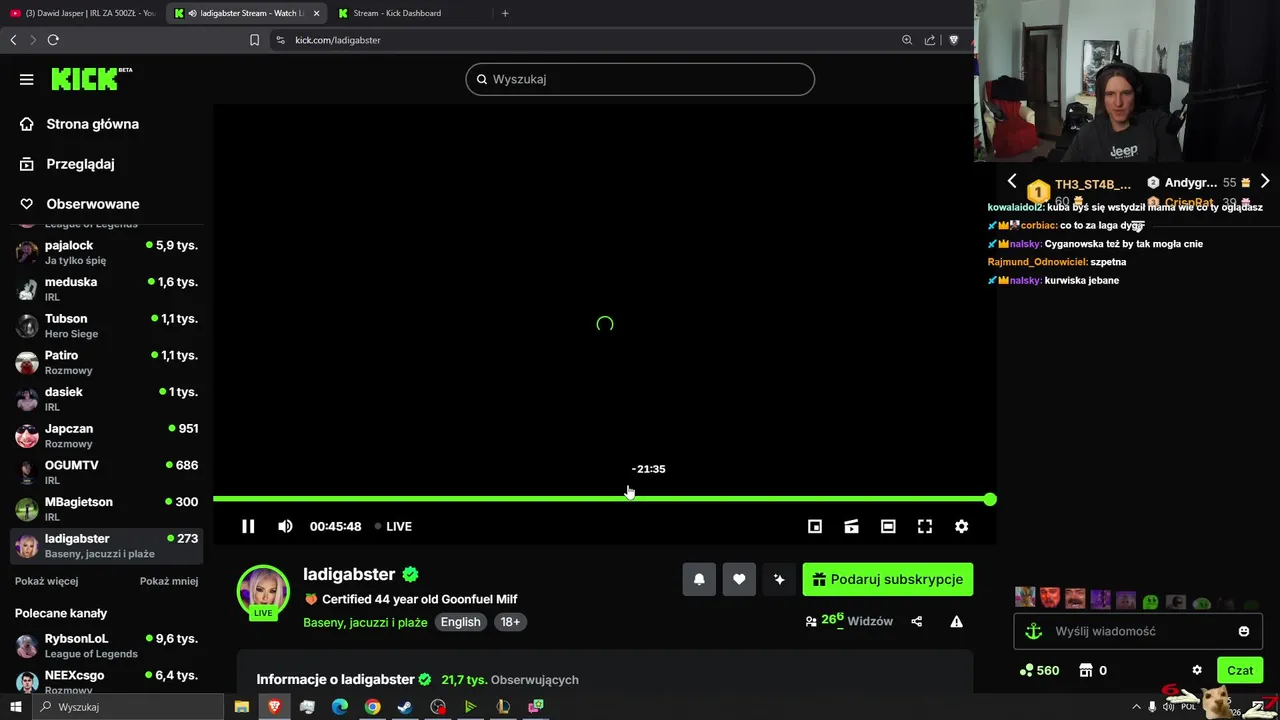This screenshot has width=1280, height=720.
Task: Send message with Czat button
Action: 1240,670
